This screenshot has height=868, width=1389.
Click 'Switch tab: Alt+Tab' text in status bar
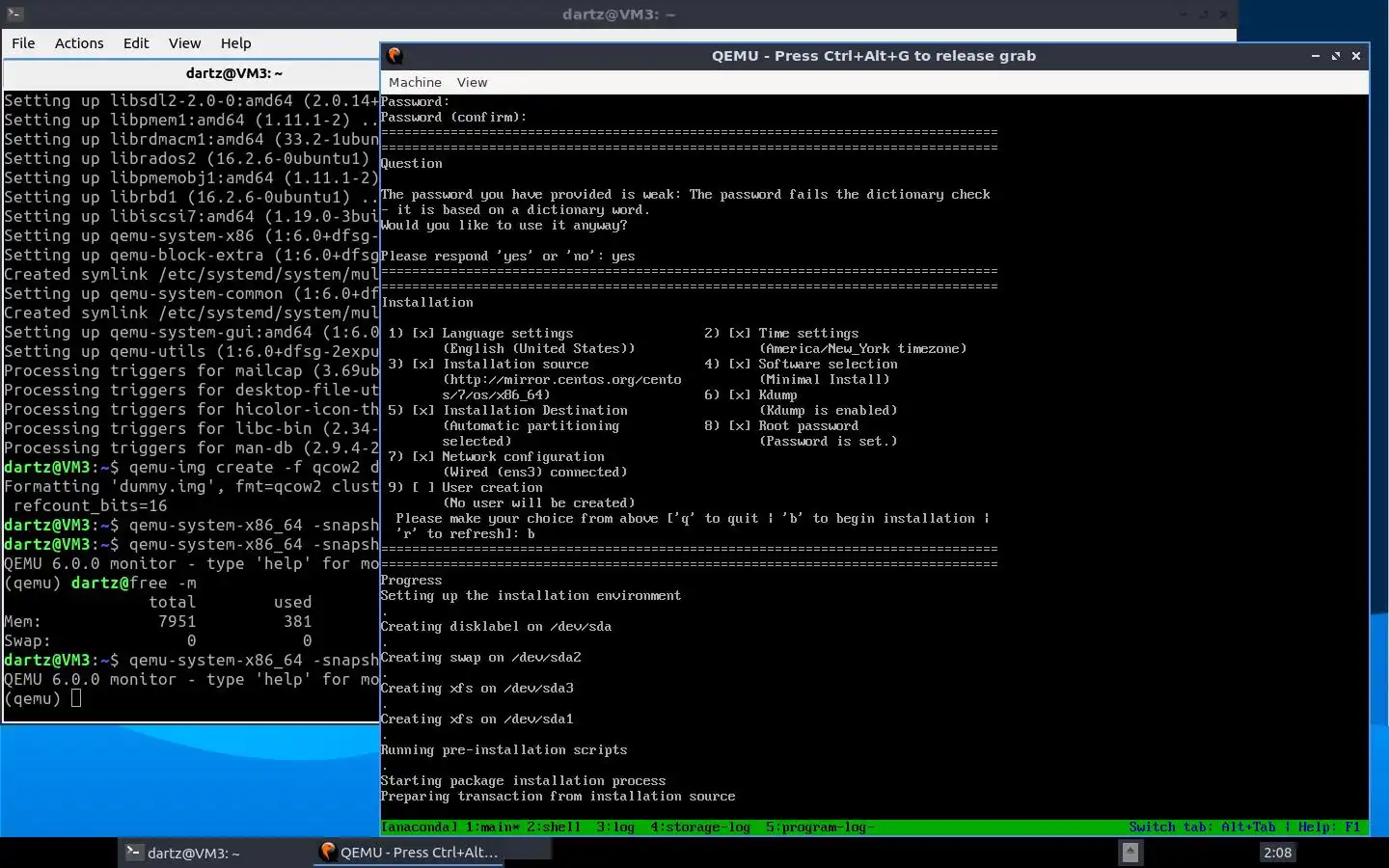point(1202,827)
